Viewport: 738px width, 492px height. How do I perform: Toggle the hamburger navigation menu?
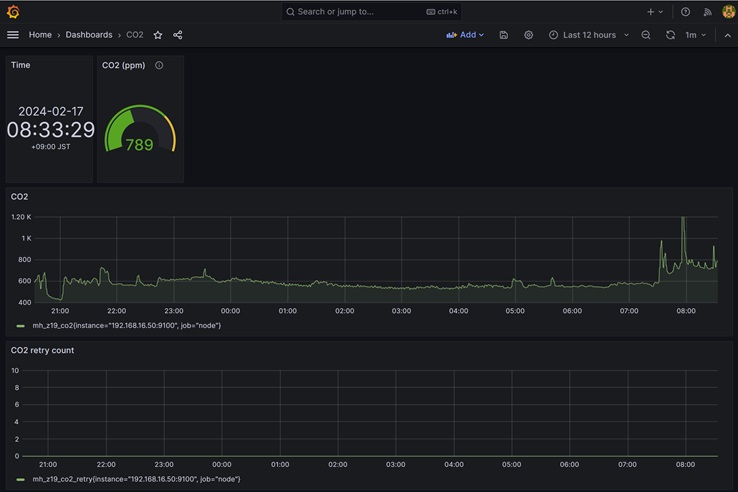pos(13,35)
